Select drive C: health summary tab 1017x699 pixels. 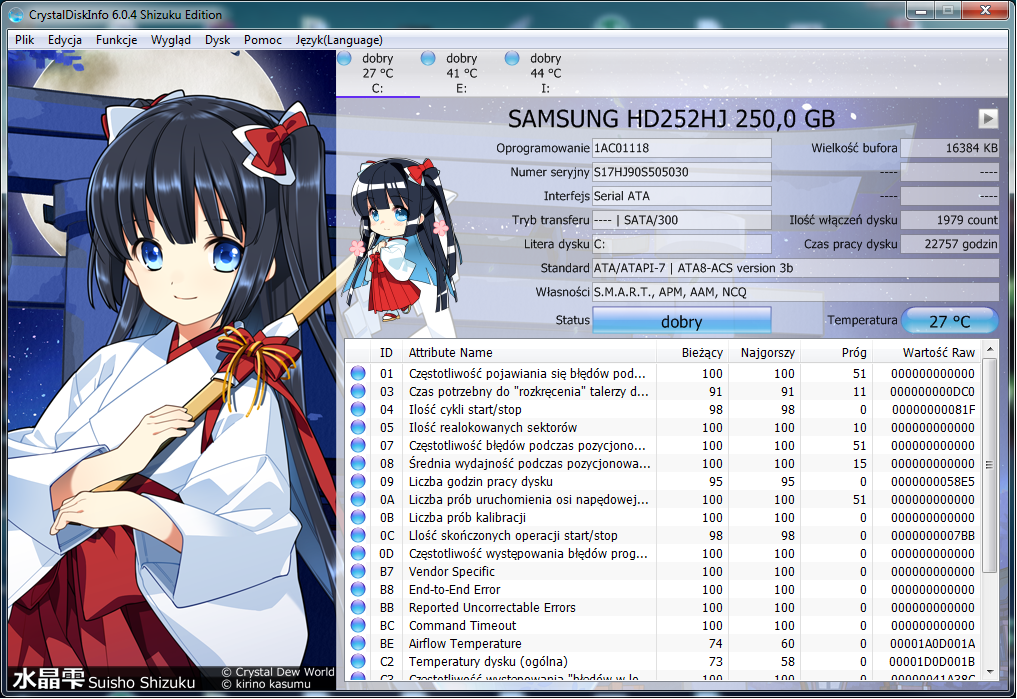click(377, 73)
